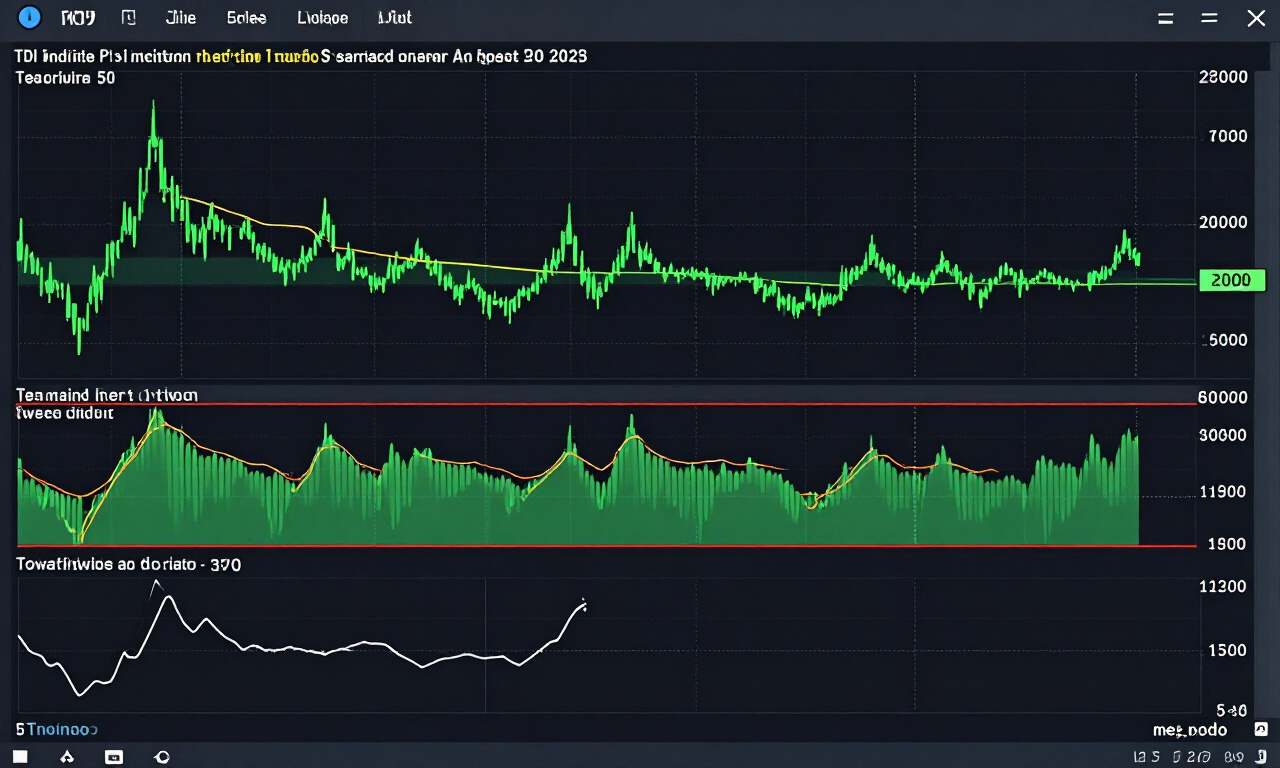This screenshot has width=1280, height=768.
Task: Click the white square icon above bottom-right tray
Action: pyautogui.click(x=1262, y=729)
